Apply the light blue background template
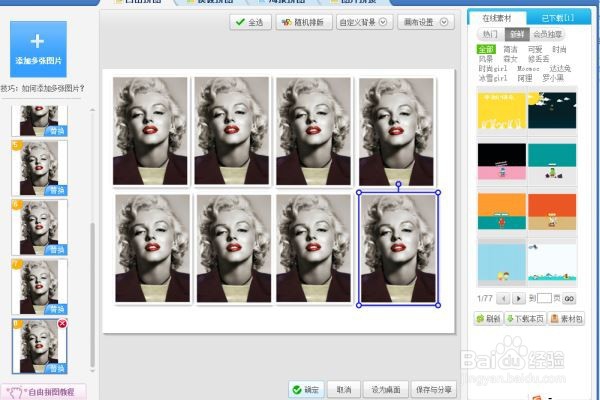Screen dimensions: 600x400 [x=502, y=263]
